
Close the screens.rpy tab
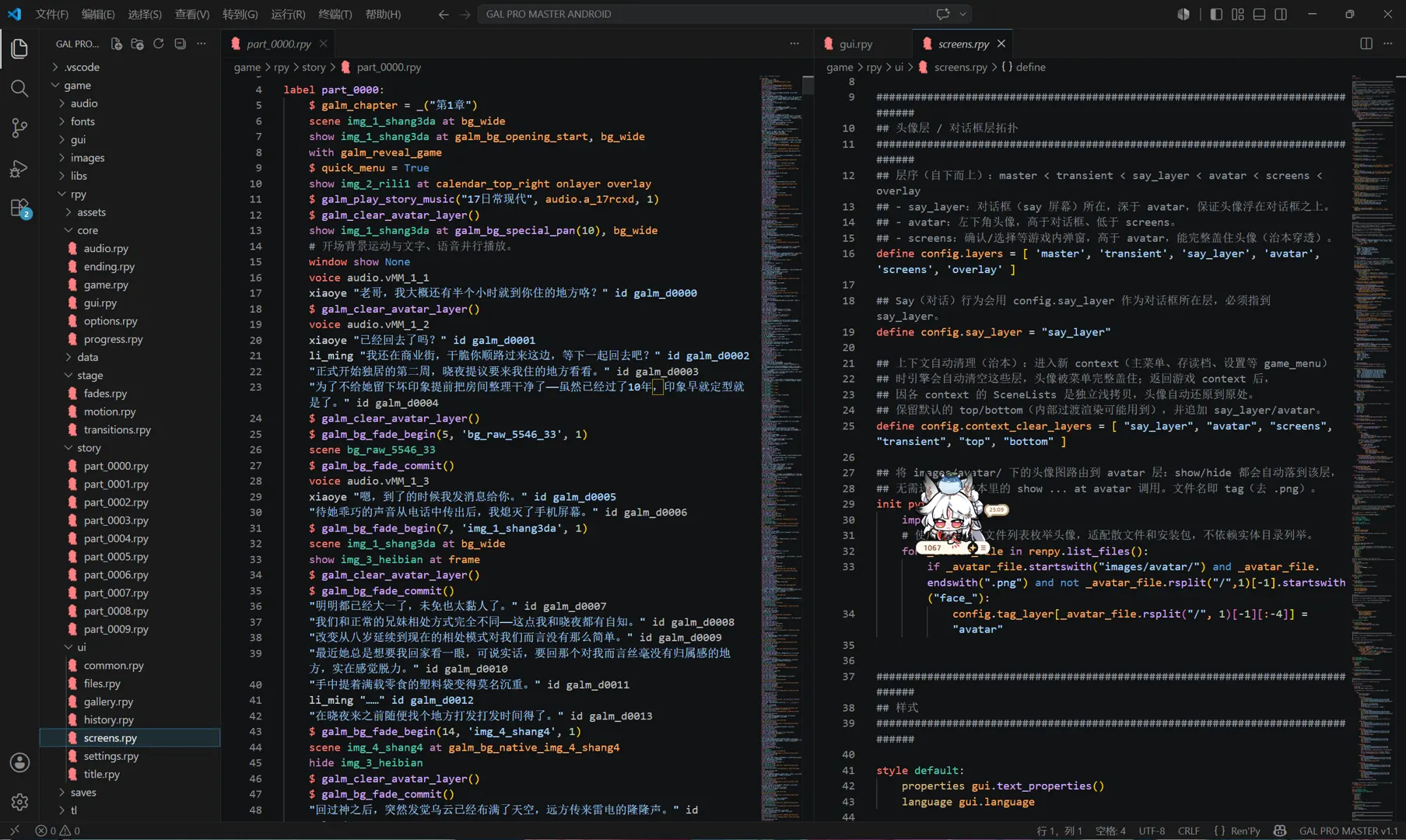tap(1001, 44)
